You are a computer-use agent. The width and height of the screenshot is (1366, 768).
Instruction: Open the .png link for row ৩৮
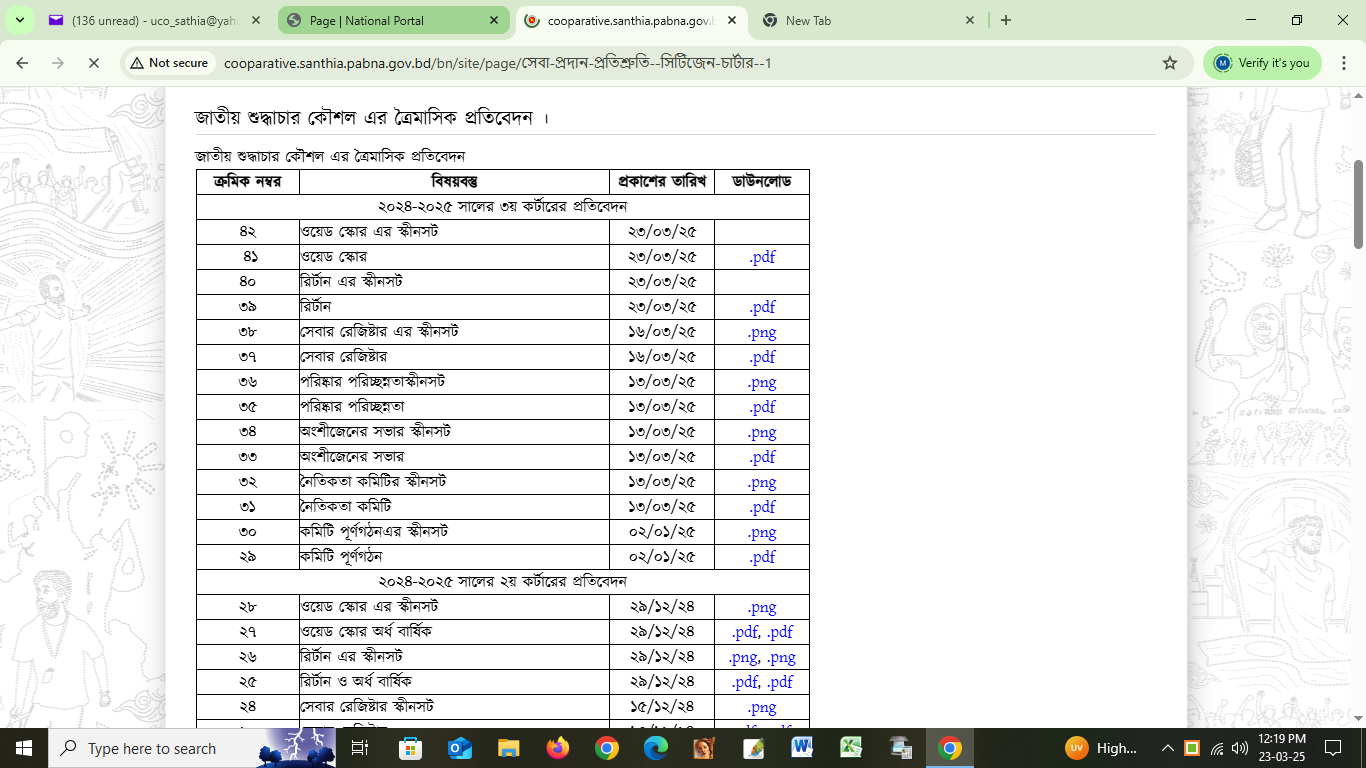click(x=762, y=332)
